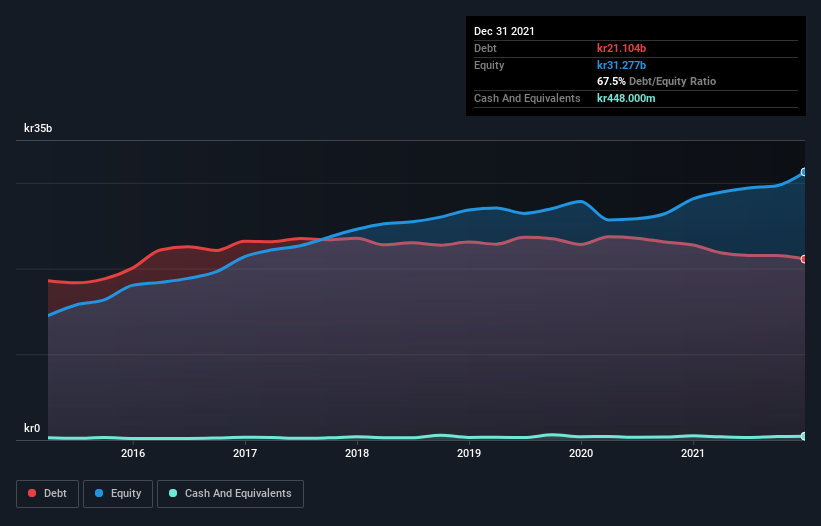Click the kr31.277b equity value

pos(622,65)
